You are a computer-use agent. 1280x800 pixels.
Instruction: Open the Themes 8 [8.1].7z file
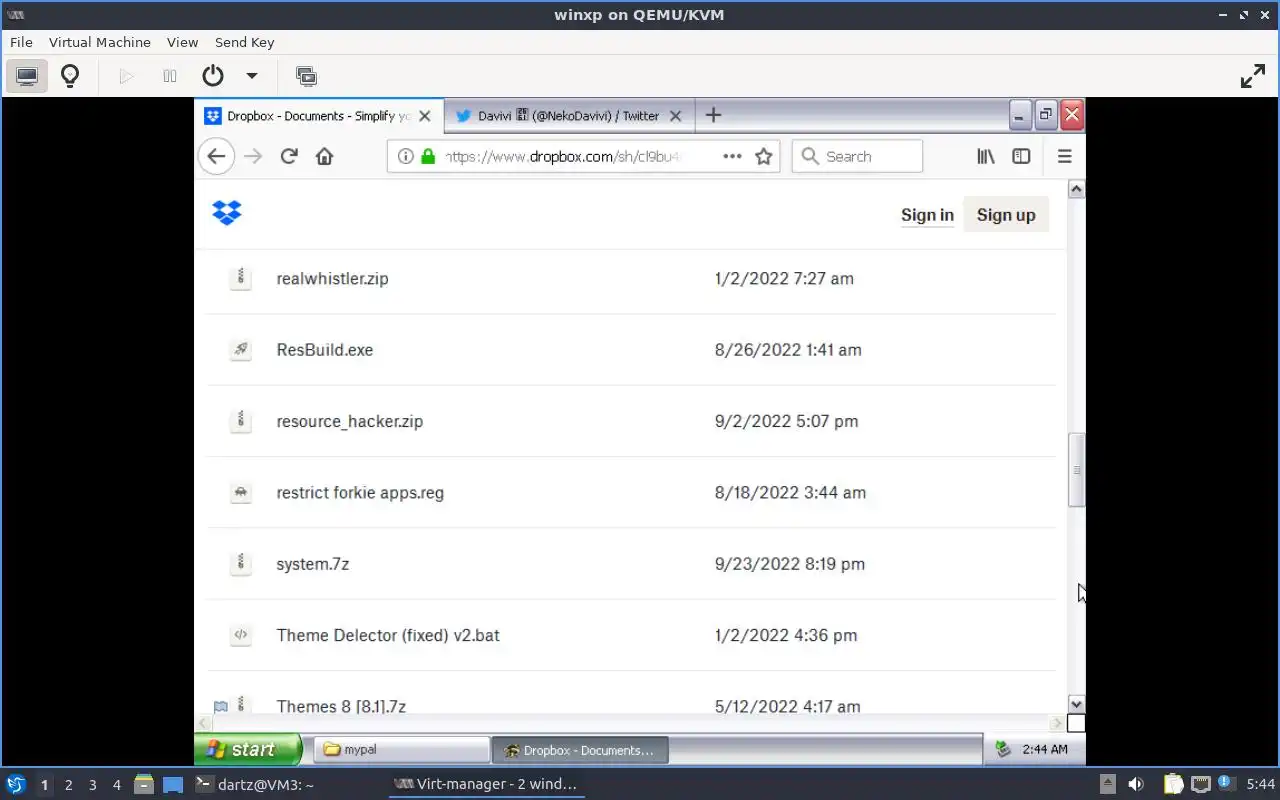click(x=341, y=706)
